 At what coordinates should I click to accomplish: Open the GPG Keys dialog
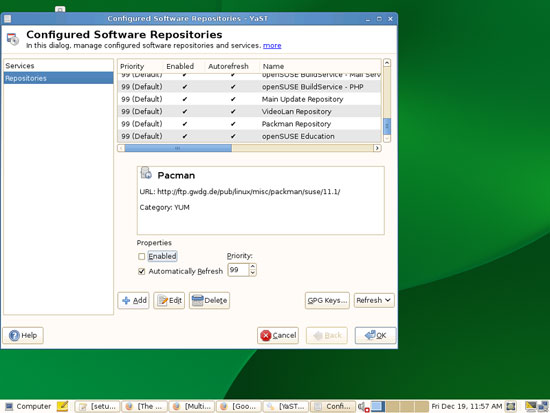tap(327, 300)
